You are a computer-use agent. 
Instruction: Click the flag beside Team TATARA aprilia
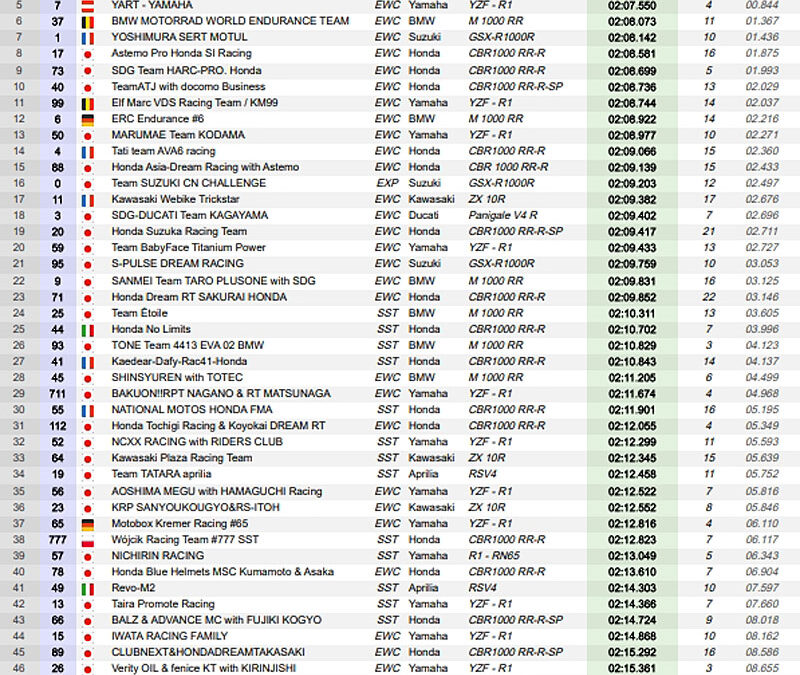coord(88,476)
